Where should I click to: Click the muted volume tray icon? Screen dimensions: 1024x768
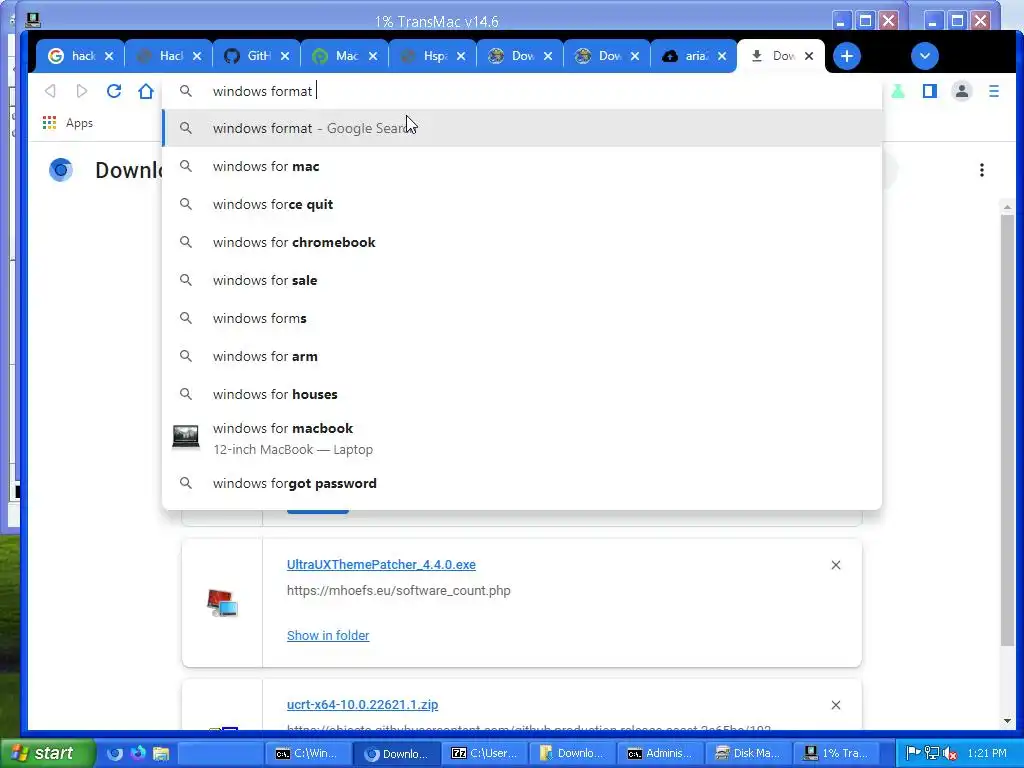pyautogui.click(x=950, y=753)
